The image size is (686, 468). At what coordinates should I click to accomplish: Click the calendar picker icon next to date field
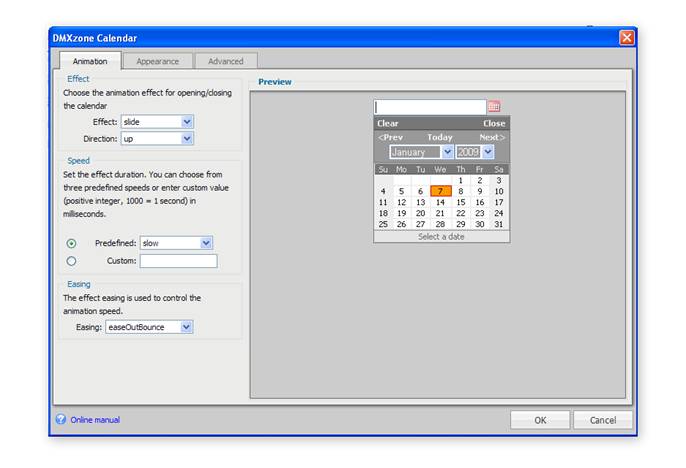(494, 106)
